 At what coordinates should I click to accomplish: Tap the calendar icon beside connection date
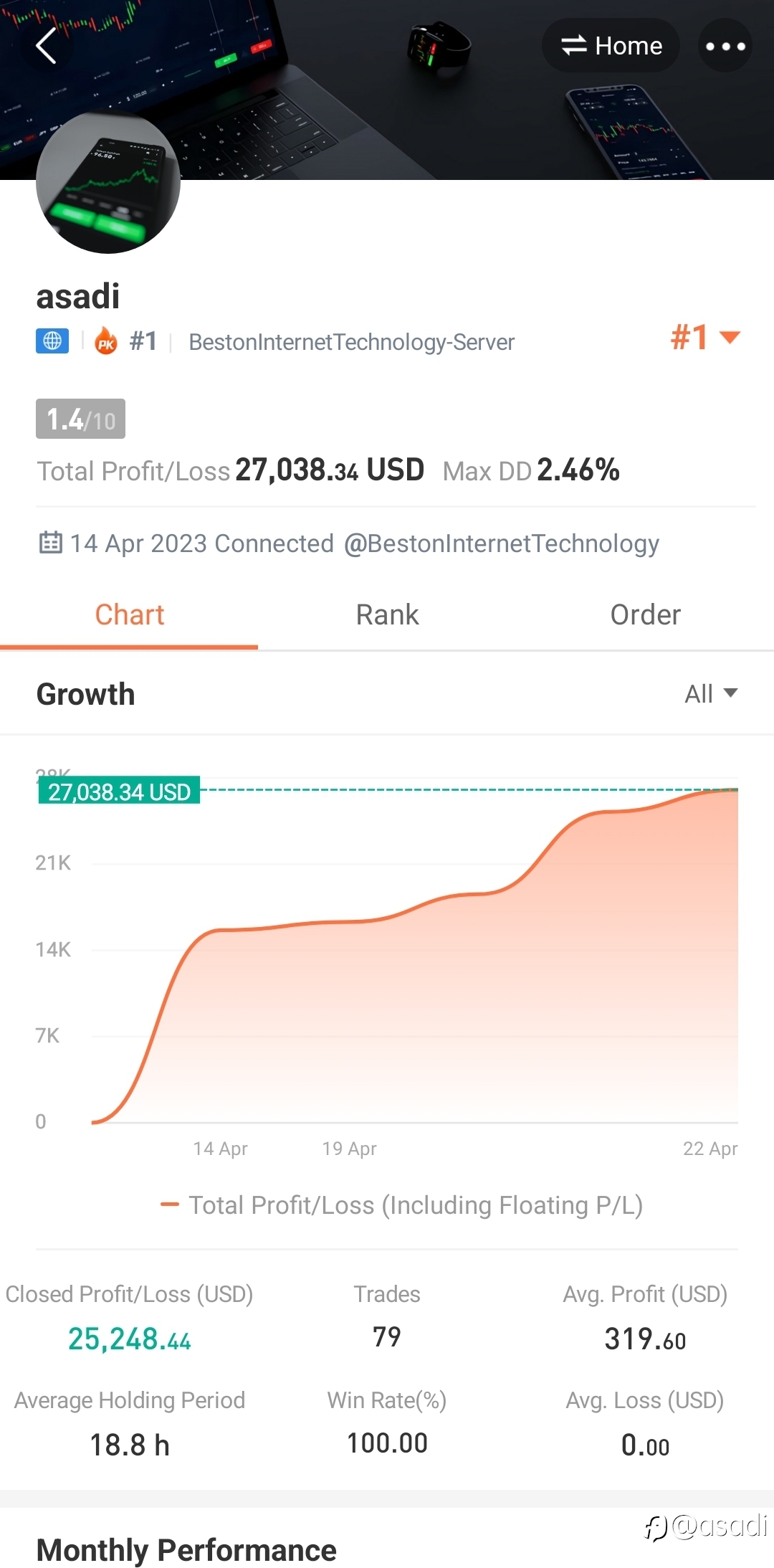50,543
